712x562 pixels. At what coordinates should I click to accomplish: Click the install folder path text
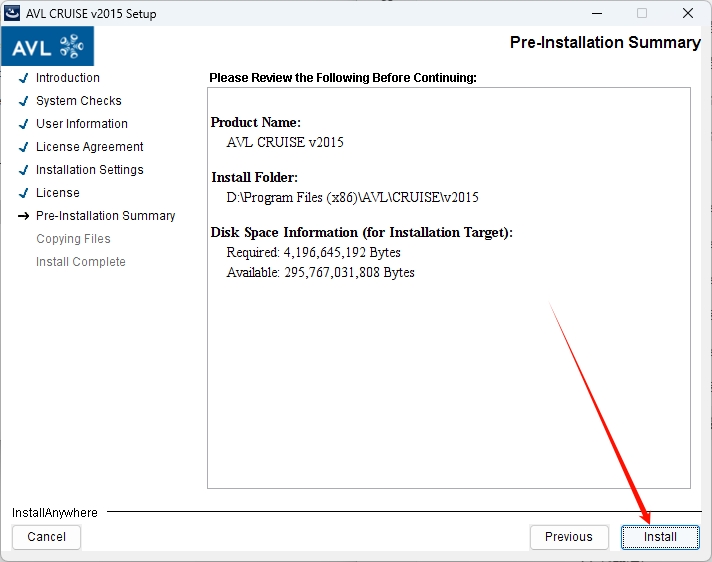pos(352,198)
